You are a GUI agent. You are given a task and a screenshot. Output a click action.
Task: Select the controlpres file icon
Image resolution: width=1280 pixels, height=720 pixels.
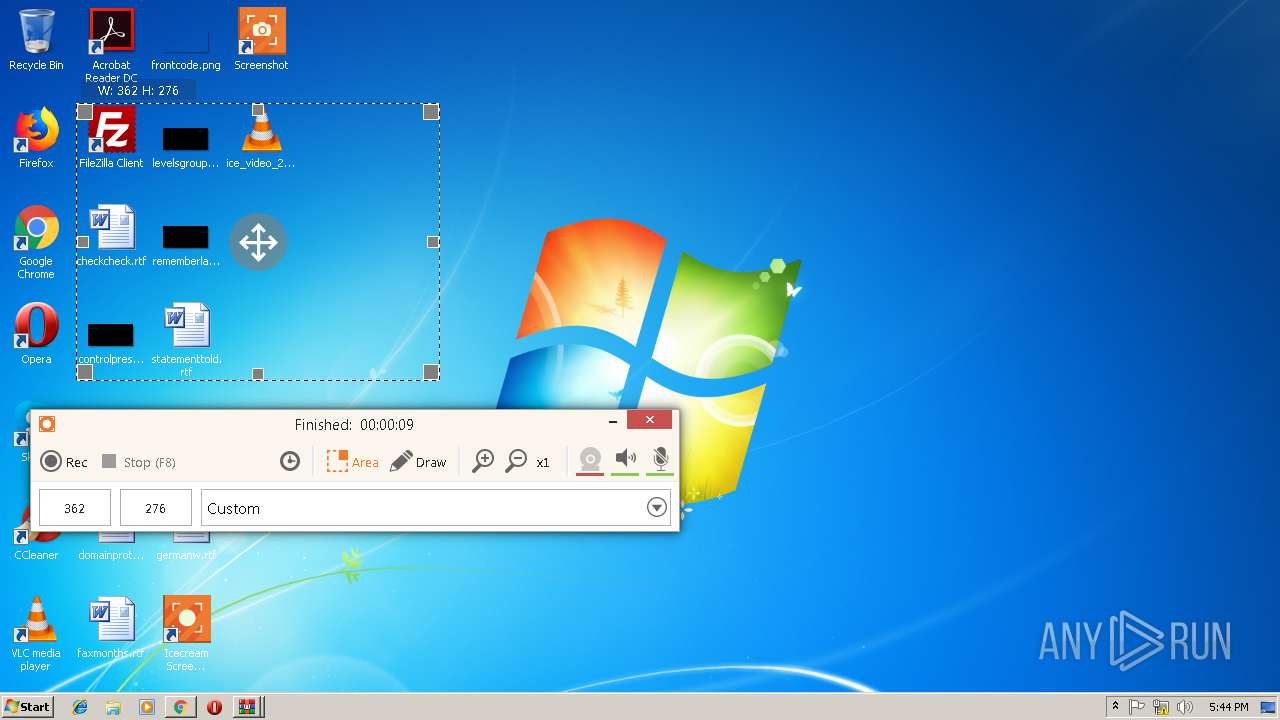pyautogui.click(x=111, y=342)
